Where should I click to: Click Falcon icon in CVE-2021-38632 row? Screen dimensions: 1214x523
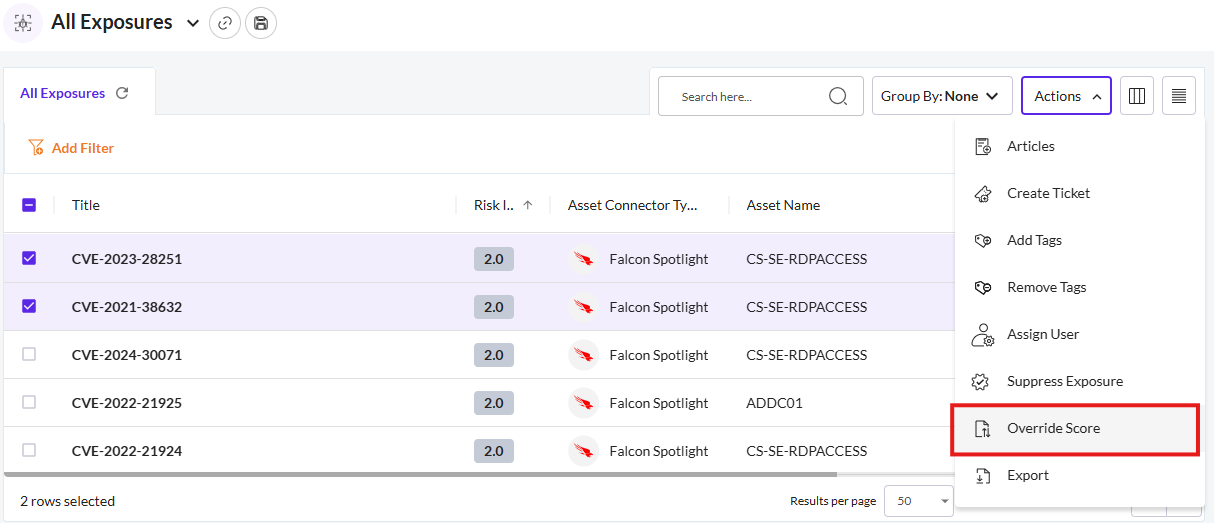tap(583, 307)
